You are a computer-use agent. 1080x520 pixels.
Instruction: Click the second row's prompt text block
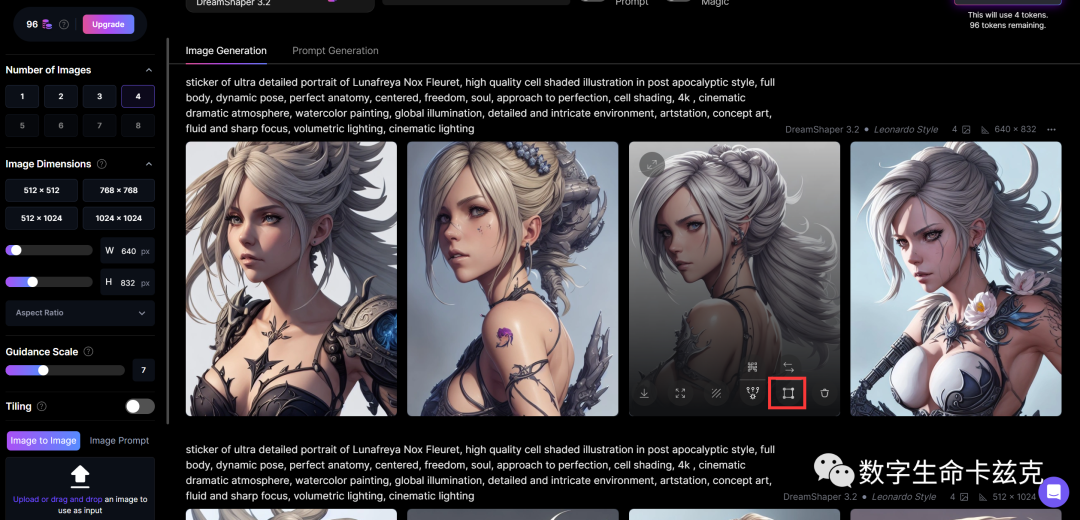(480, 472)
